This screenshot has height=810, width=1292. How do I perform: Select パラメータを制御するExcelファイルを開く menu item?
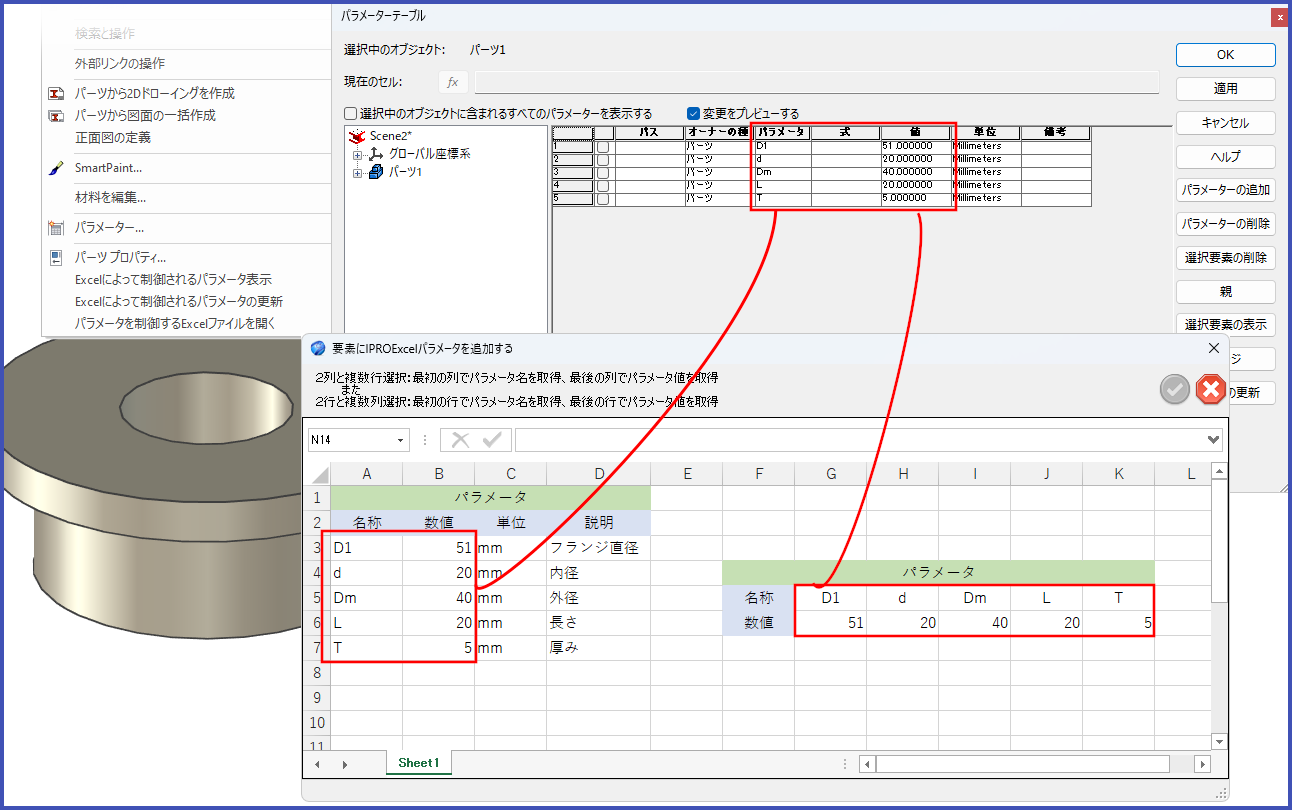[x=175, y=323]
